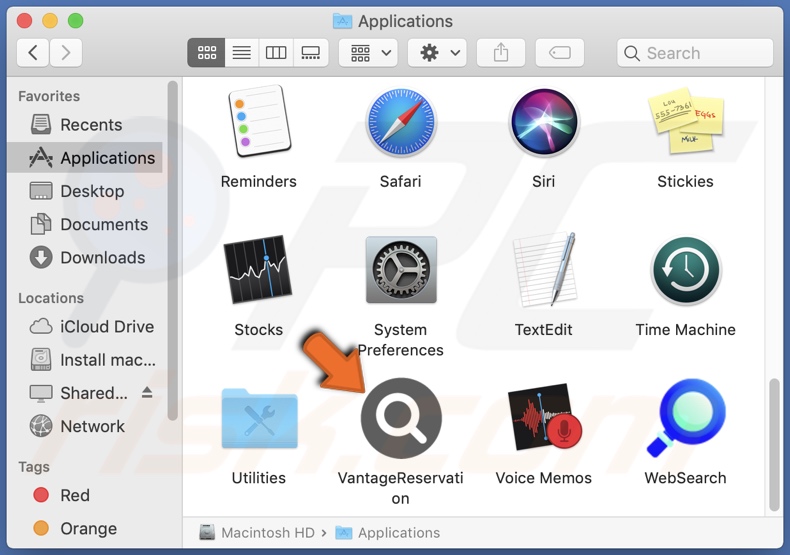Click the System Preferences label

pos(401,340)
